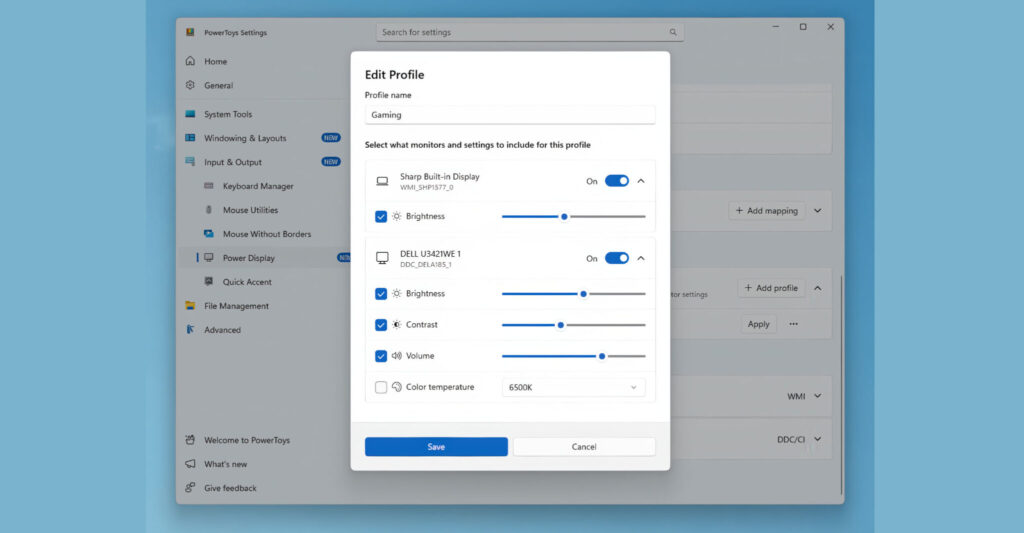
Task: Adjust the DELL Volume slider
Action: pyautogui.click(x=573, y=356)
